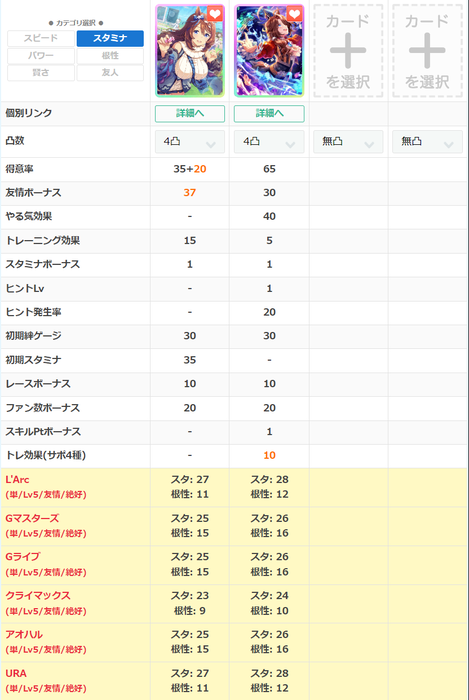
Task: Click the スタミナボーナス row label
Action: (43, 264)
